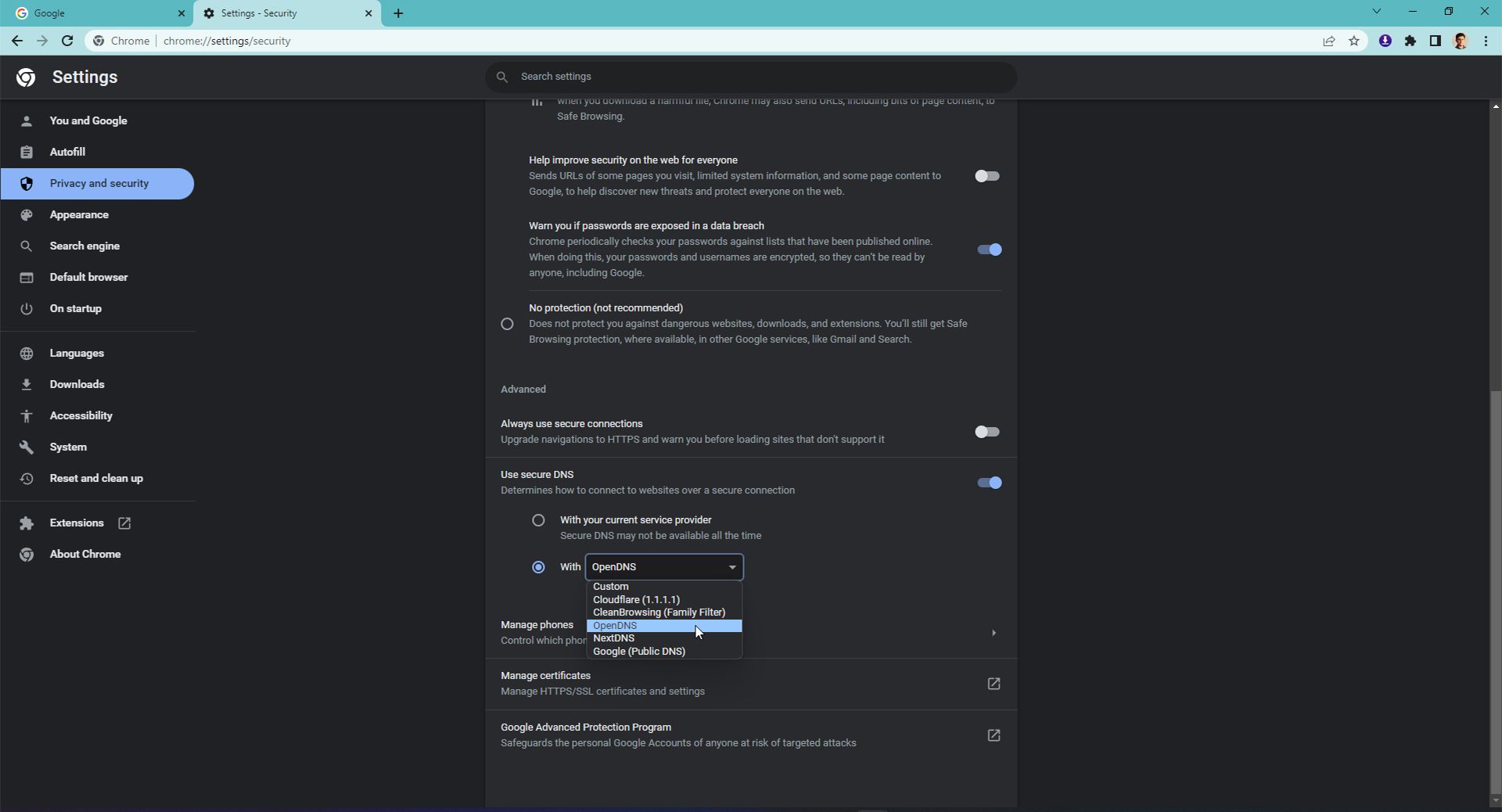Choose Cloudflare (1.1.1.1) from the DNS list

pyautogui.click(x=636, y=600)
